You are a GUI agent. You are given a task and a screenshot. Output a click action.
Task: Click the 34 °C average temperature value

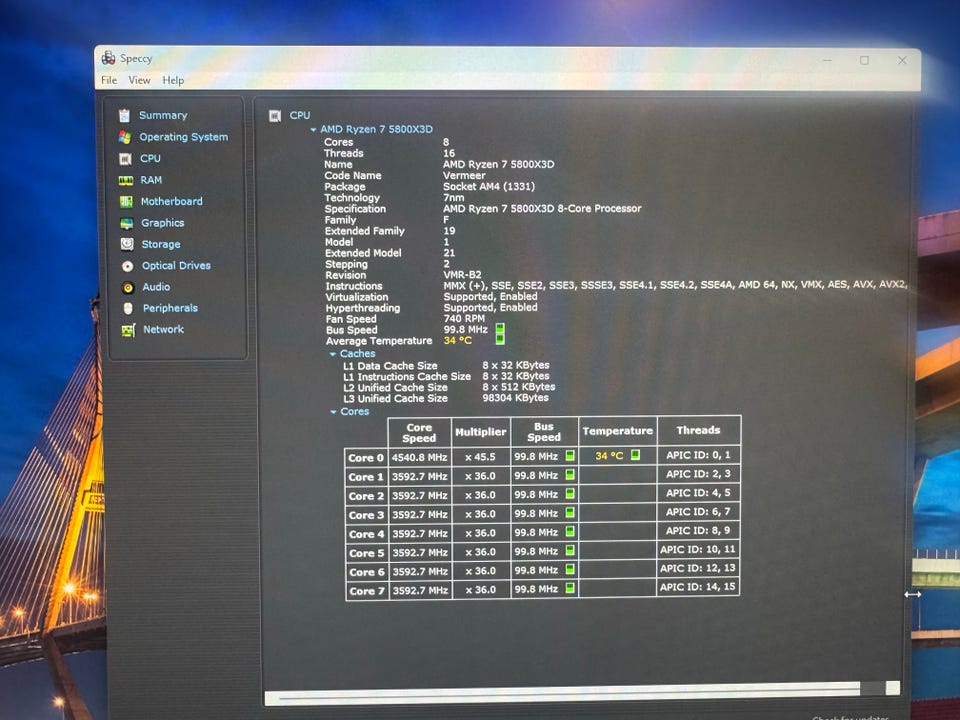457,340
